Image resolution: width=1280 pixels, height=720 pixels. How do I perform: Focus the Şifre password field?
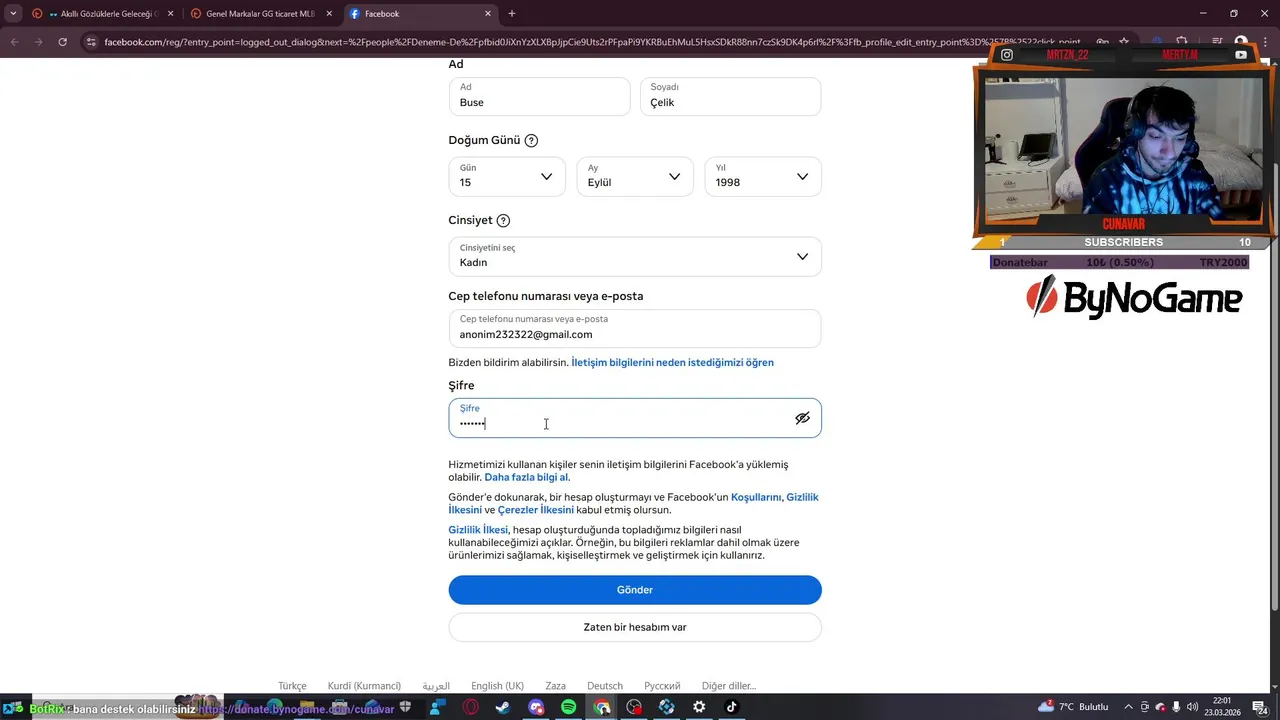tap(635, 418)
